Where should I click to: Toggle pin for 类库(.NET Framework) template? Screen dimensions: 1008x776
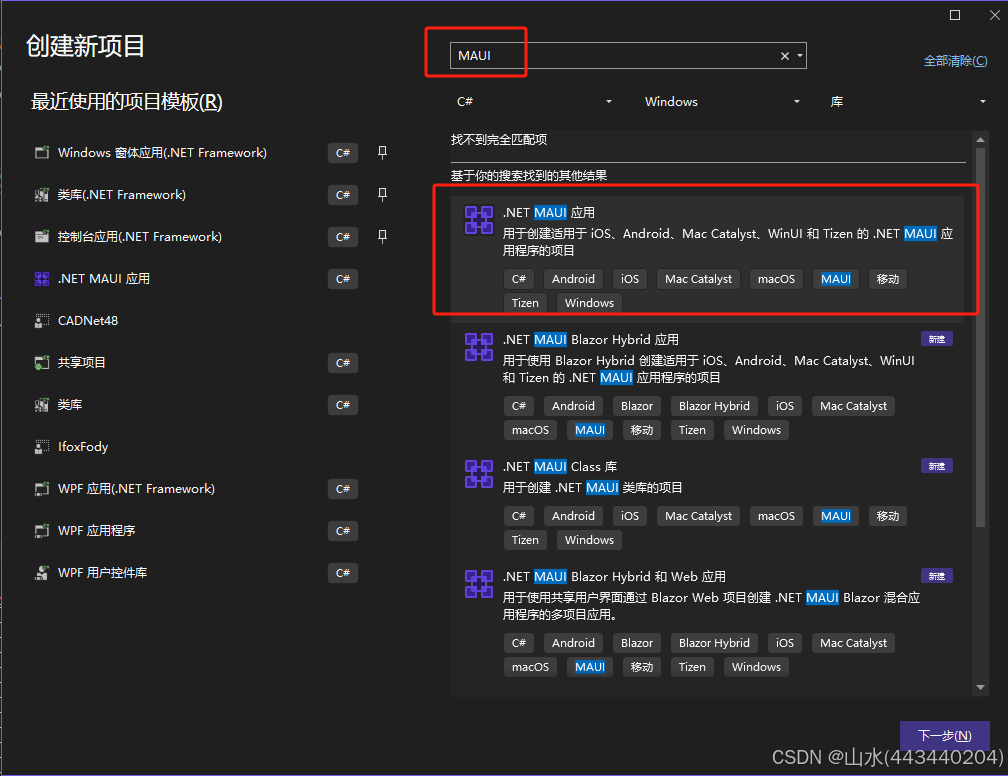pyautogui.click(x=382, y=195)
